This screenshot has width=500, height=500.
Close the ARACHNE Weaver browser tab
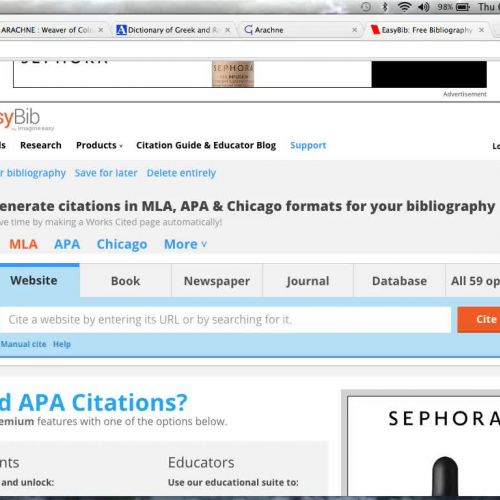[101, 30]
